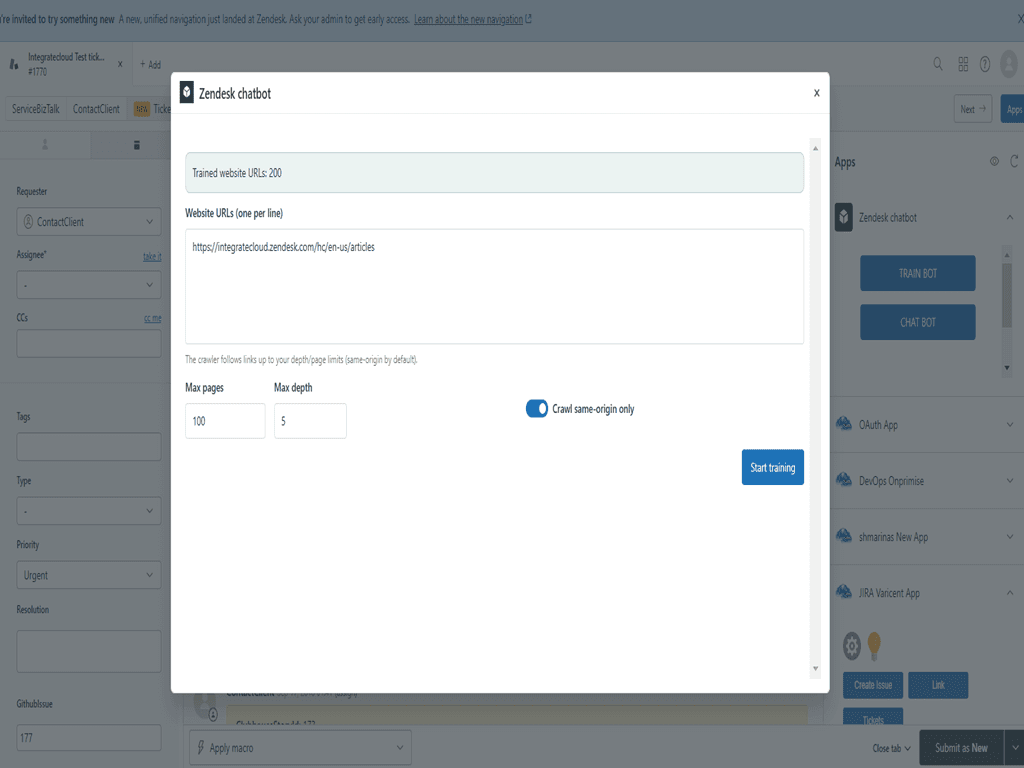Close the Zendesk chatbot dialog
Screen dimensions: 1024x768
coord(816,93)
